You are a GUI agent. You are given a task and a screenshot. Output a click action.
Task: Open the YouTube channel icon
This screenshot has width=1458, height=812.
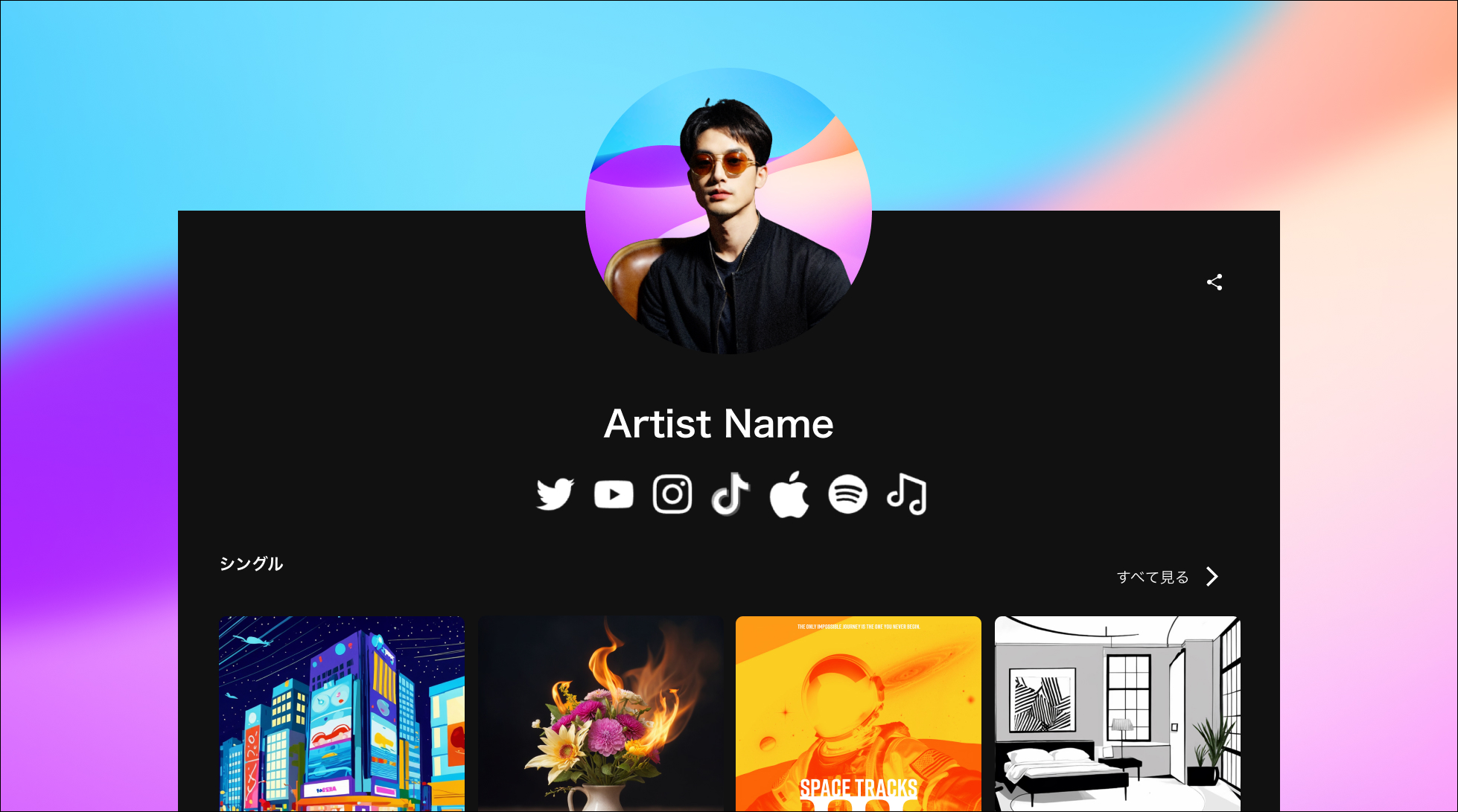(x=614, y=494)
